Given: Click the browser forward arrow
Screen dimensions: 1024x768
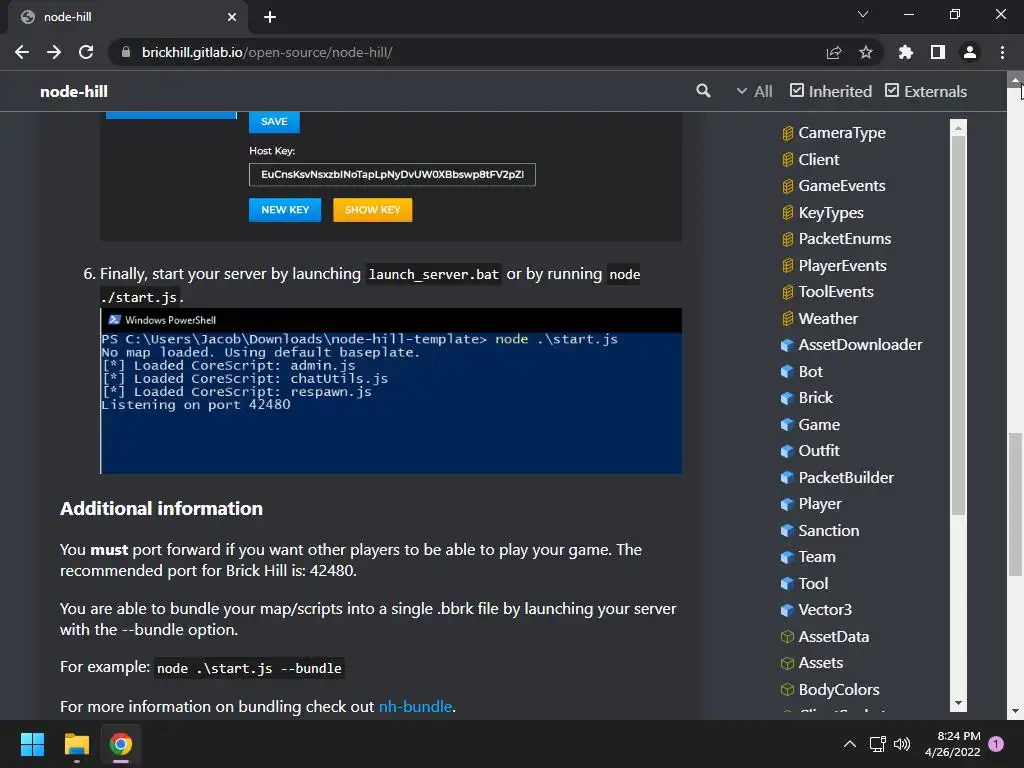Looking at the screenshot, I should click(x=54, y=52).
